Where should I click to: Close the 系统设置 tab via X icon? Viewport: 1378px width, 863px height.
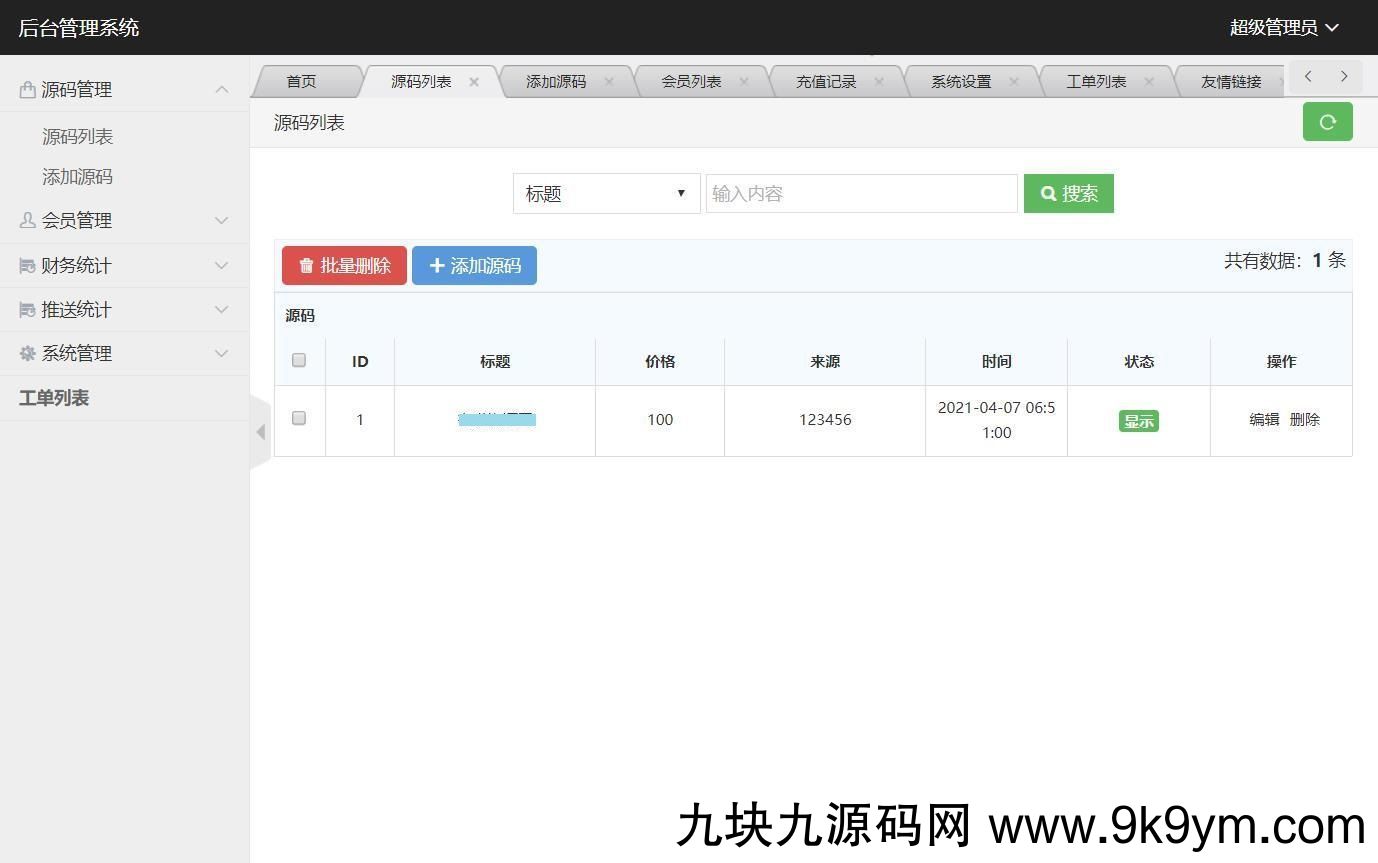point(1014,82)
